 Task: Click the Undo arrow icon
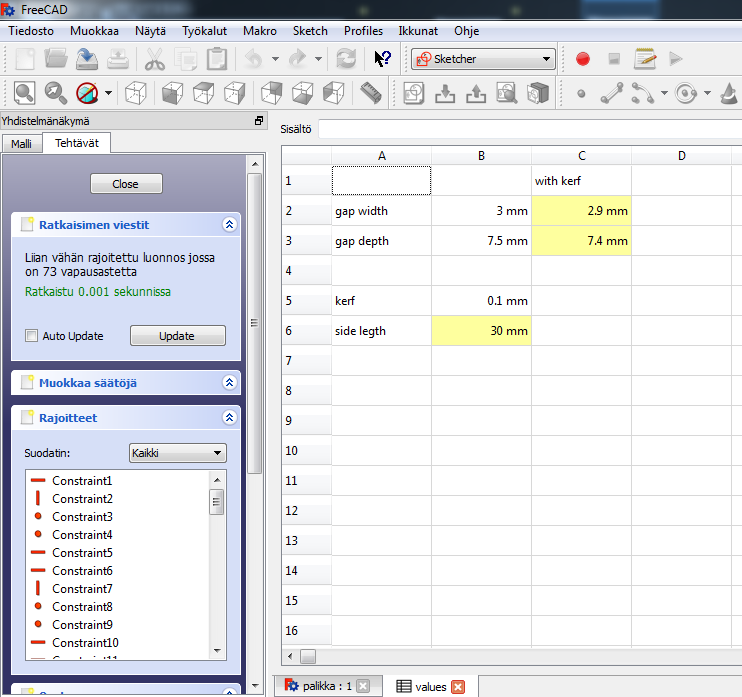click(x=254, y=59)
